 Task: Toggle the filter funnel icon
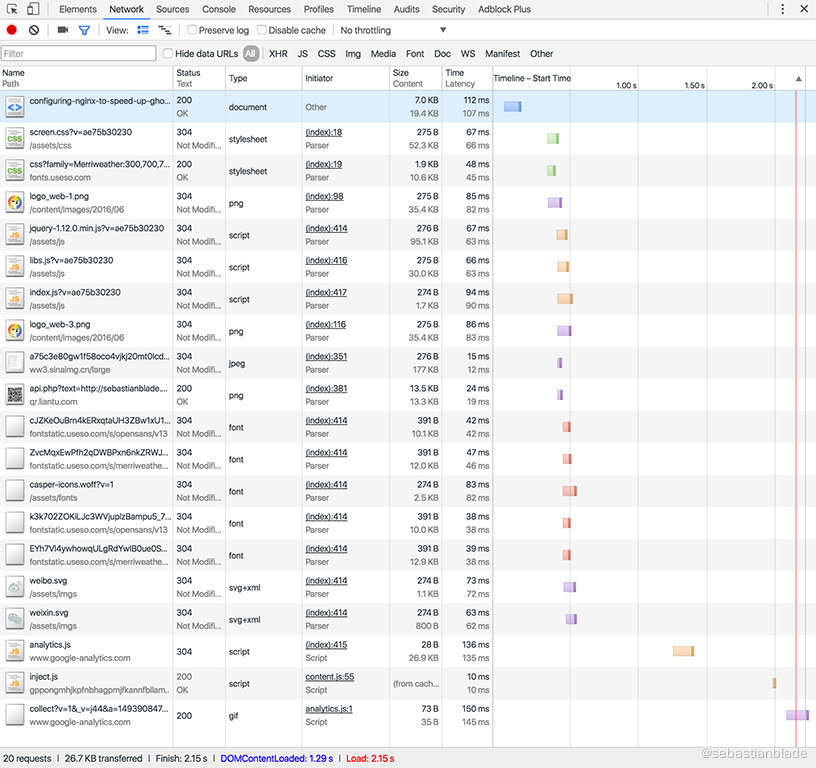tap(84, 31)
